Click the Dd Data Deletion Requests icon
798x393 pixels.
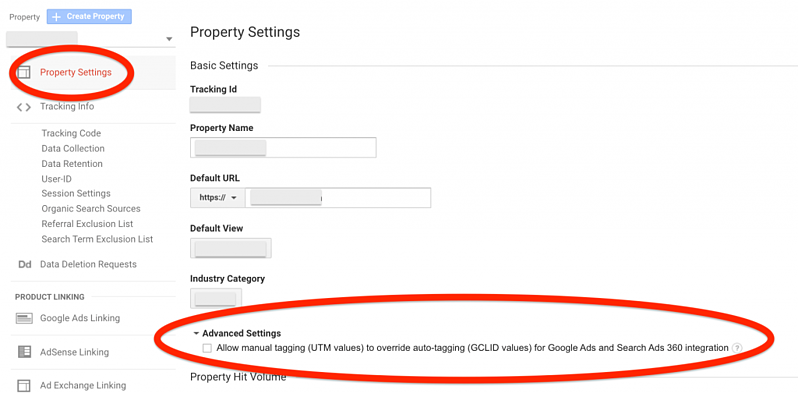[24, 264]
